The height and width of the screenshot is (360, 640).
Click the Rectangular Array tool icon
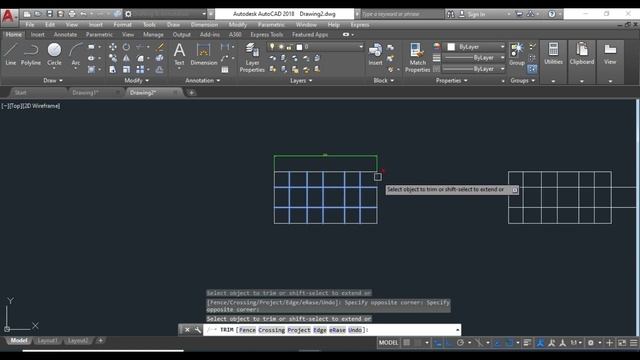[x=140, y=70]
